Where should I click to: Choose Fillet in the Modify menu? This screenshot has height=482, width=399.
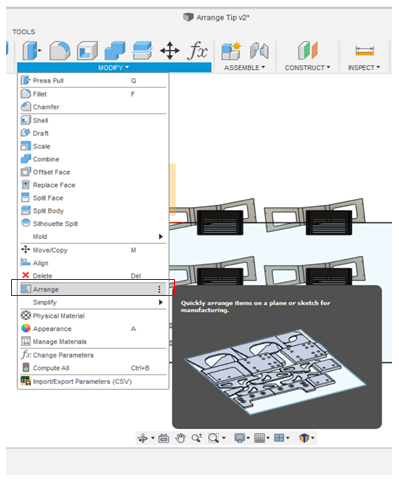(x=93, y=94)
